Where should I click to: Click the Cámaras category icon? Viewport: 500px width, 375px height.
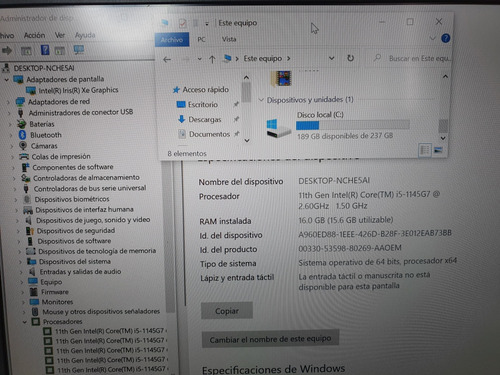23,146
